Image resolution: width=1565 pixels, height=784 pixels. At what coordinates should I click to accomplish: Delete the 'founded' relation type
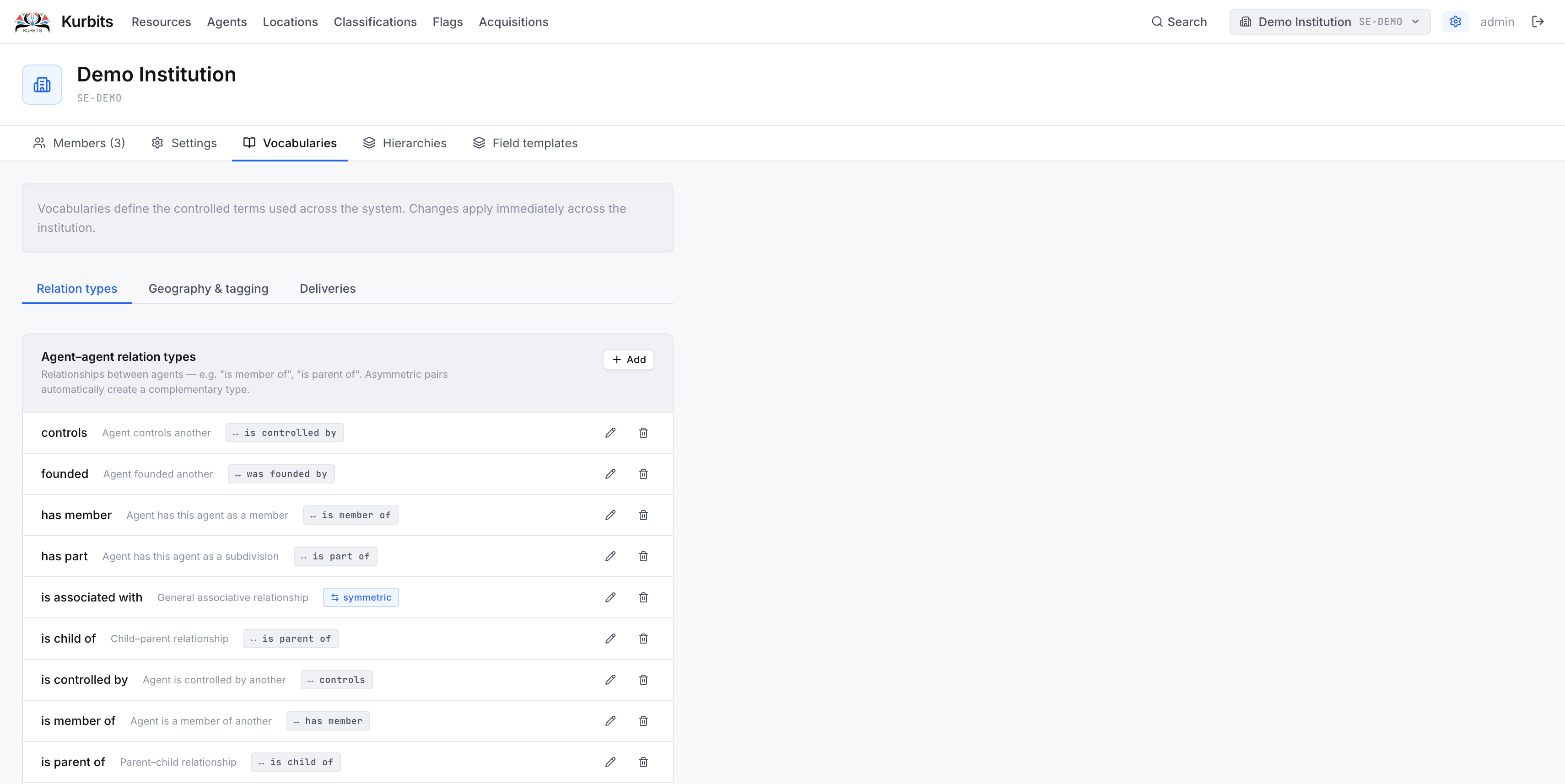pyautogui.click(x=643, y=474)
